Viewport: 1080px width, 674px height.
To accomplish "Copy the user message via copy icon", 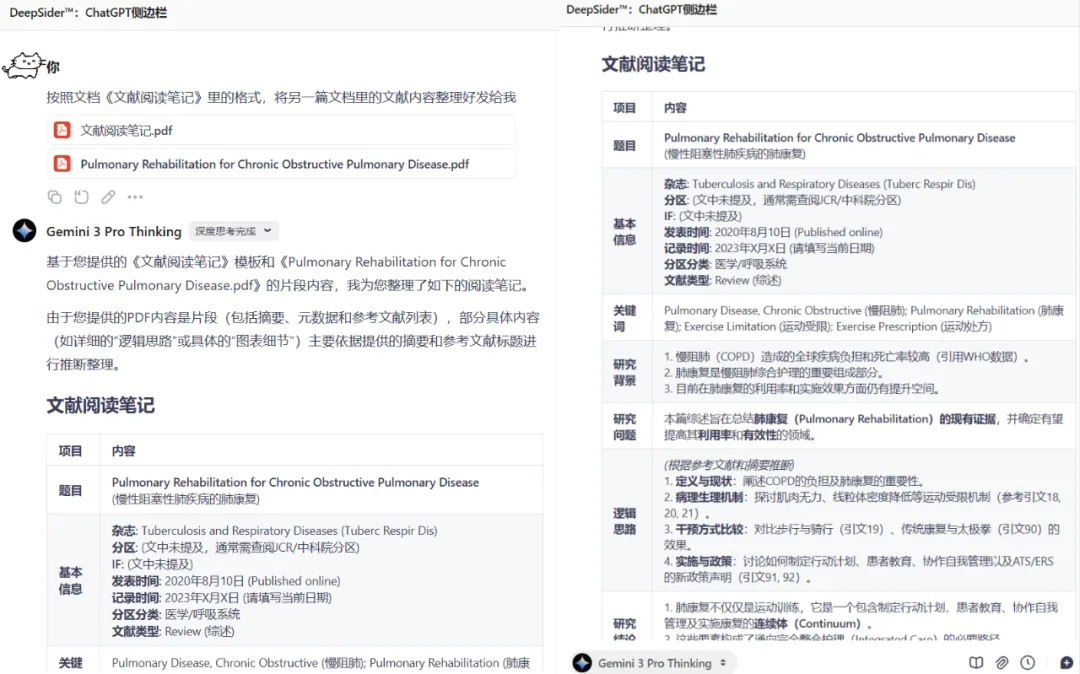I will 55,197.
